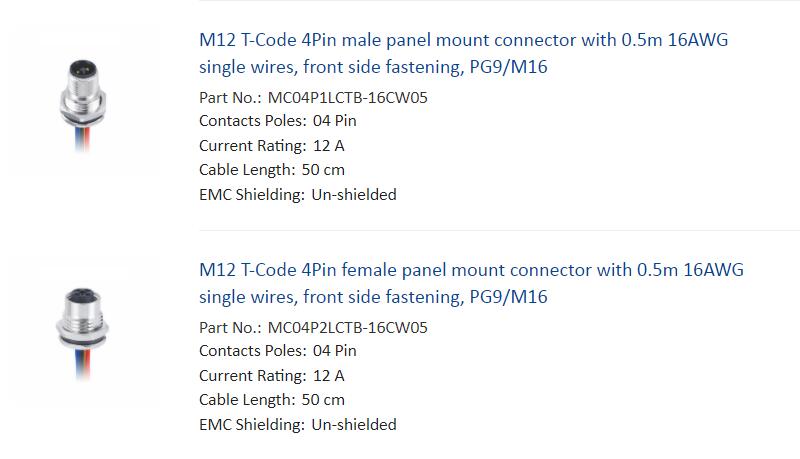800x459 pixels.
Task: Click the 50 cm value in male connector listing
Action: coord(323,170)
